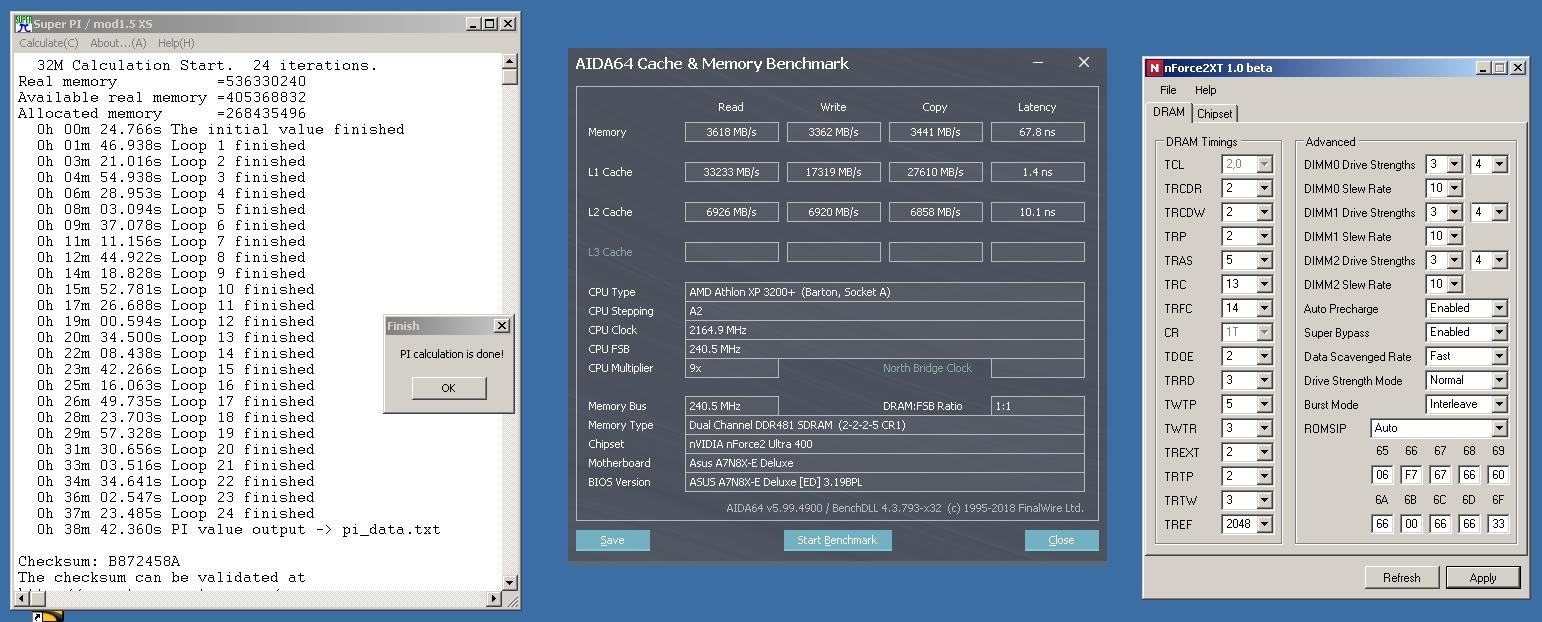Open the About...(A) menu in Super PI
Image resolution: width=1542 pixels, height=622 pixels.
[118, 43]
